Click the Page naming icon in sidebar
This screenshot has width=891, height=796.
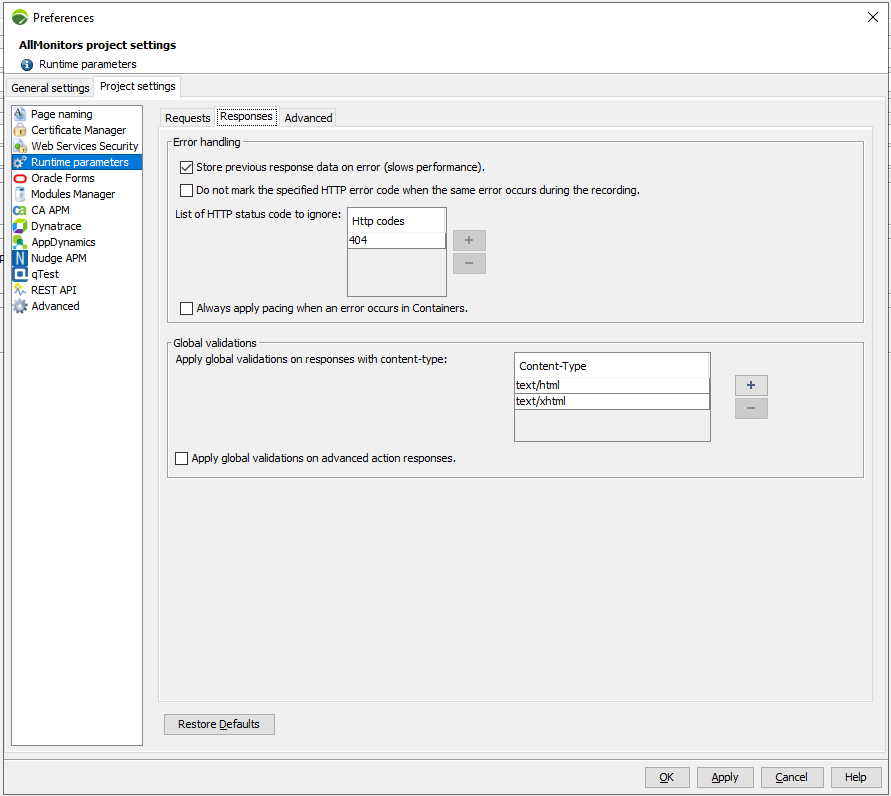[20, 114]
